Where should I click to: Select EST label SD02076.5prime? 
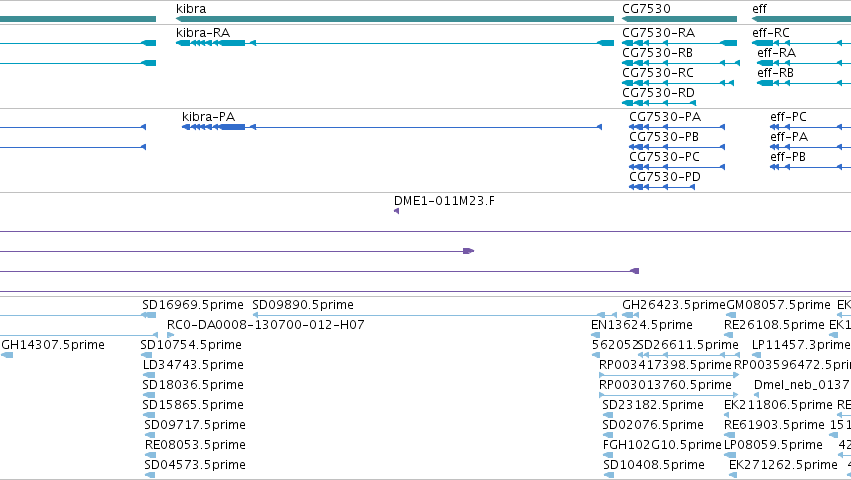[653, 425]
